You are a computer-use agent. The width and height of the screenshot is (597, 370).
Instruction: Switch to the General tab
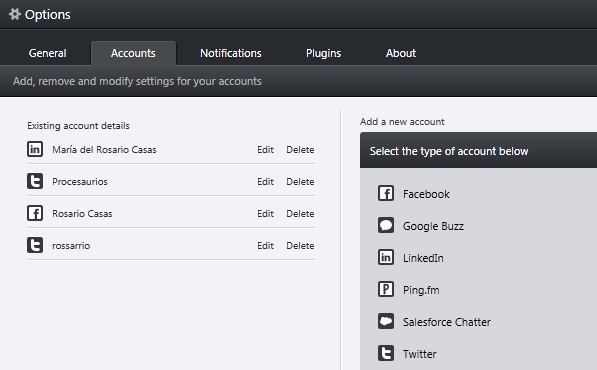[48, 53]
